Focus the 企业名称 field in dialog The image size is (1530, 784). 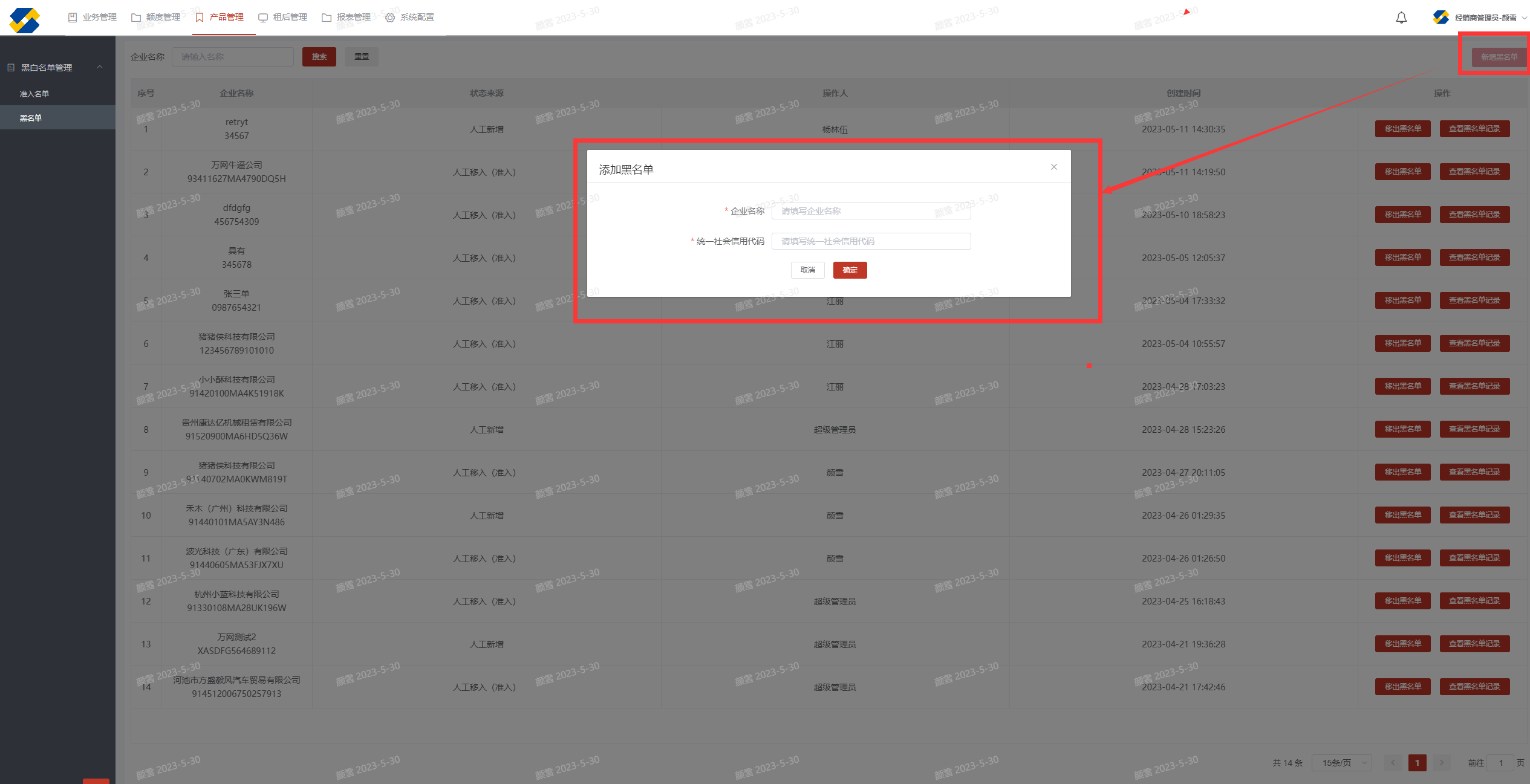tap(871, 211)
